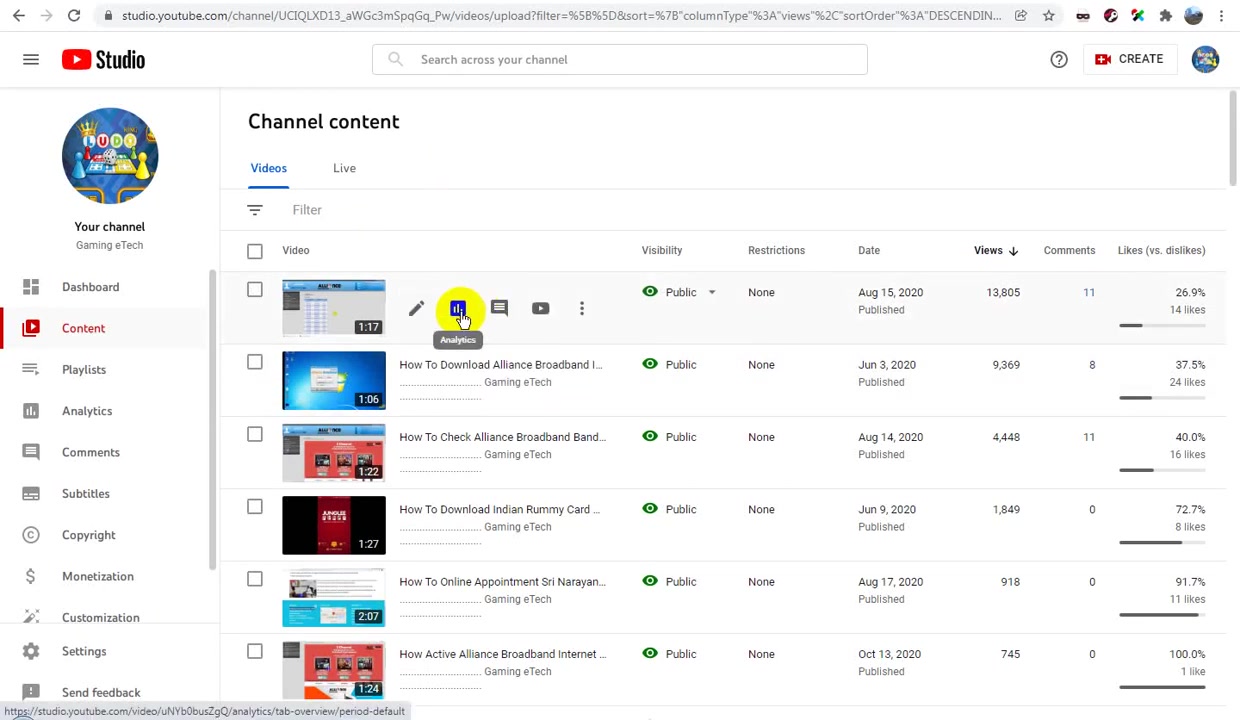1240x720 pixels.
Task: Open Analytics icon for first video
Action: coord(458,309)
